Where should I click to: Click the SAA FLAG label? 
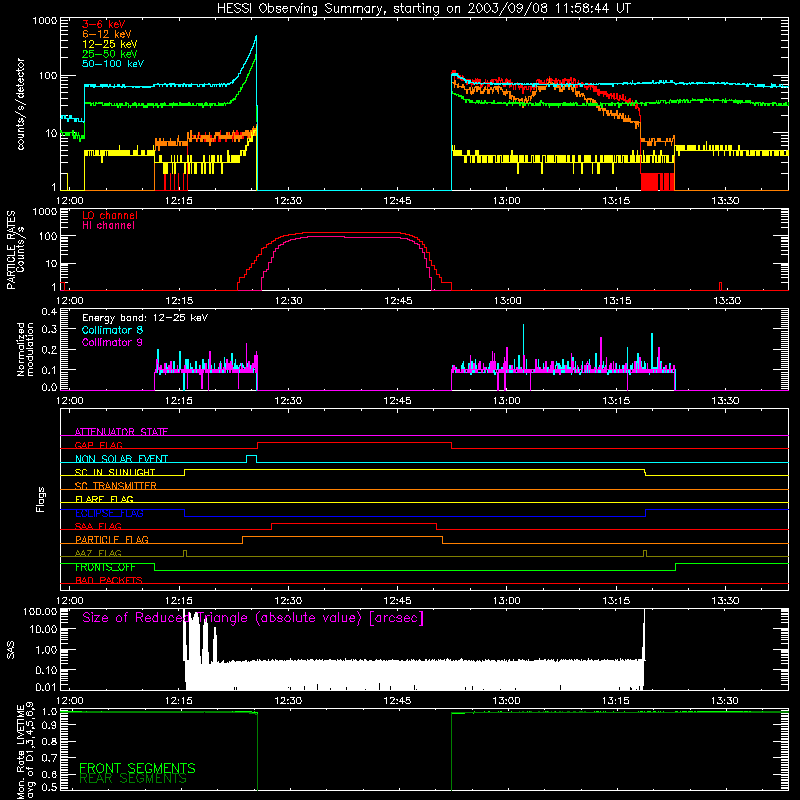point(98,526)
